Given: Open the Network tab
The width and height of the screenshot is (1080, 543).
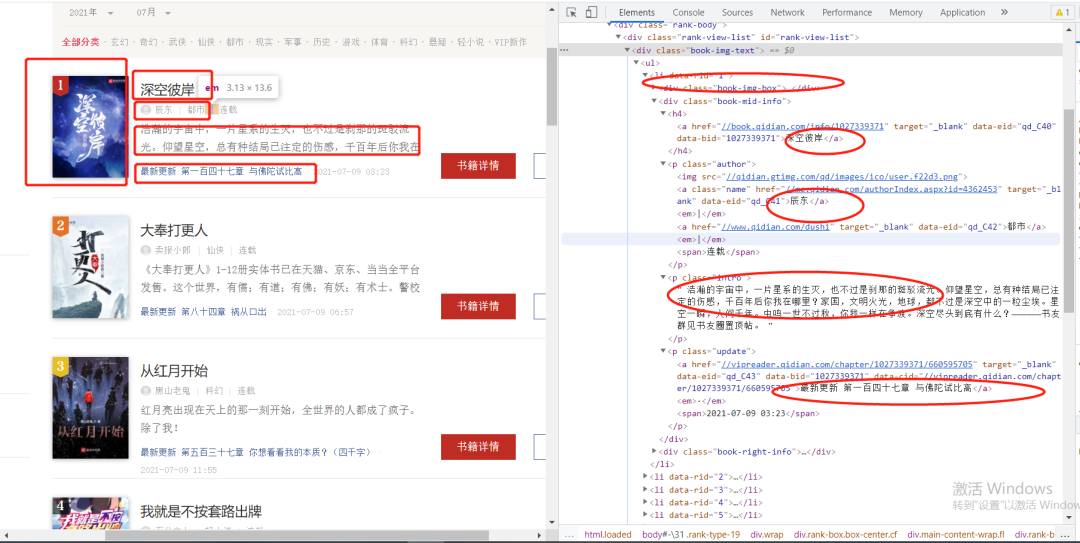Looking at the screenshot, I should point(787,12).
